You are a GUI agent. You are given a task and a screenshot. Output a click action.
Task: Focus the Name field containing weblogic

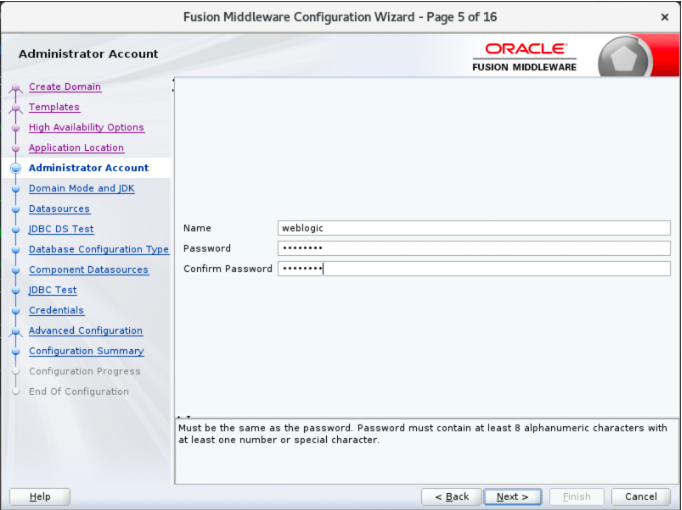pyautogui.click(x=474, y=228)
